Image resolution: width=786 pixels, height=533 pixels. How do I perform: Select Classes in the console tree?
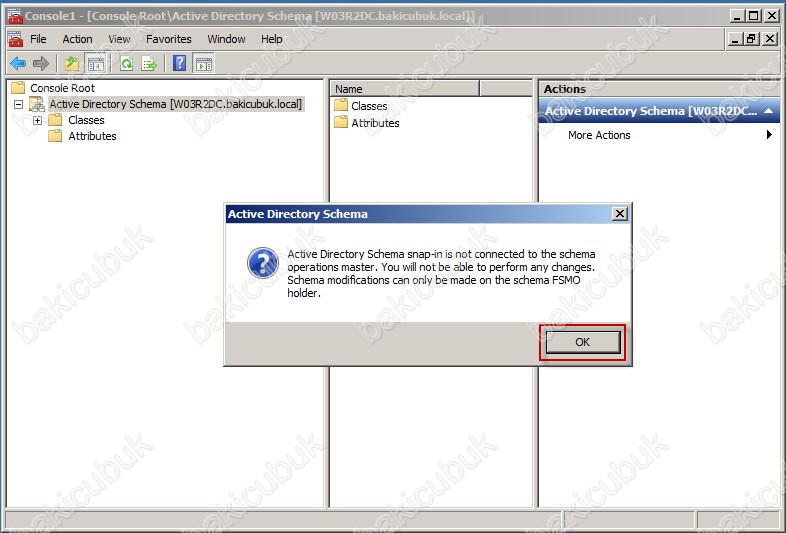(86, 120)
